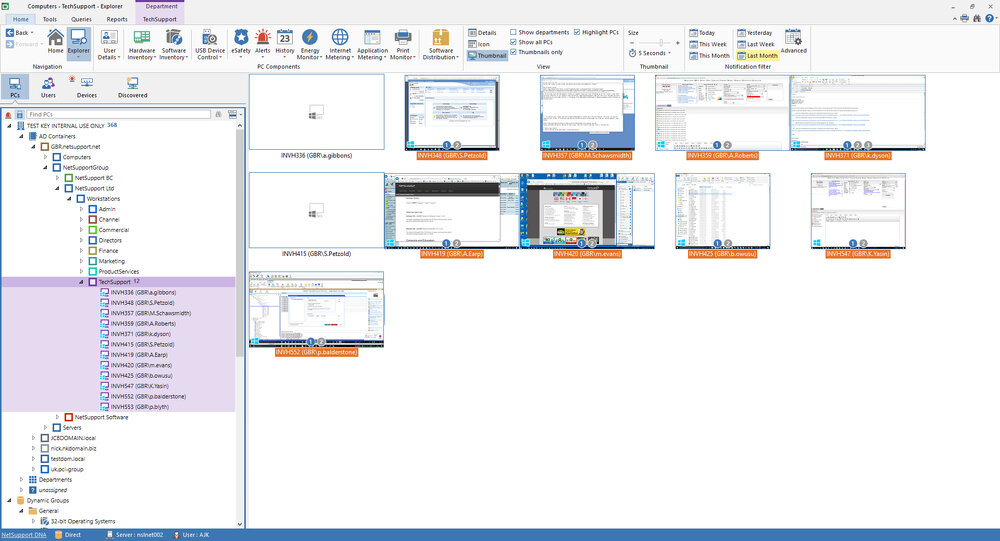
Task: Open USB Device Control
Action: click(210, 45)
